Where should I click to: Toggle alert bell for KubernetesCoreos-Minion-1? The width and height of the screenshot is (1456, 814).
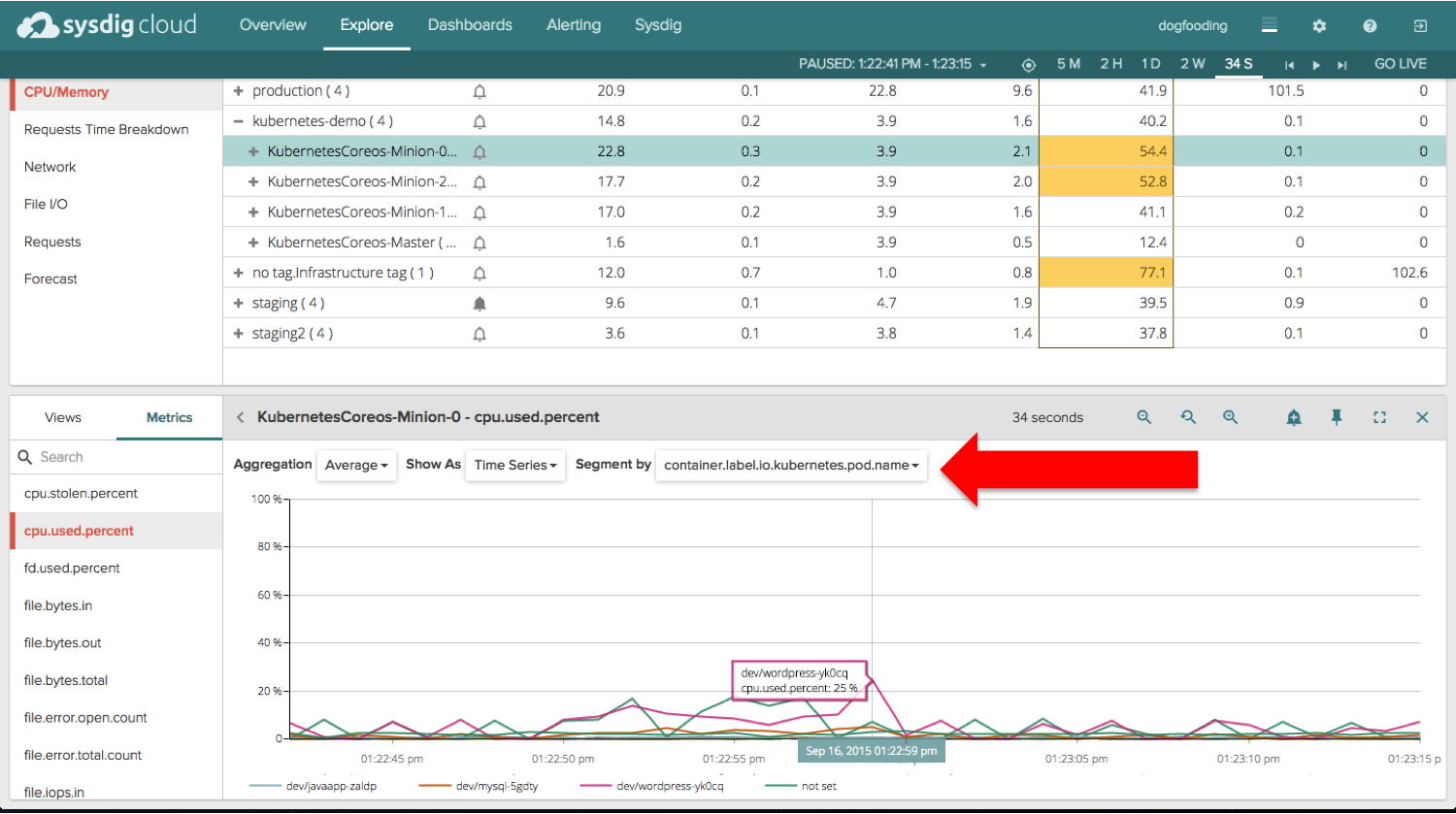480,212
